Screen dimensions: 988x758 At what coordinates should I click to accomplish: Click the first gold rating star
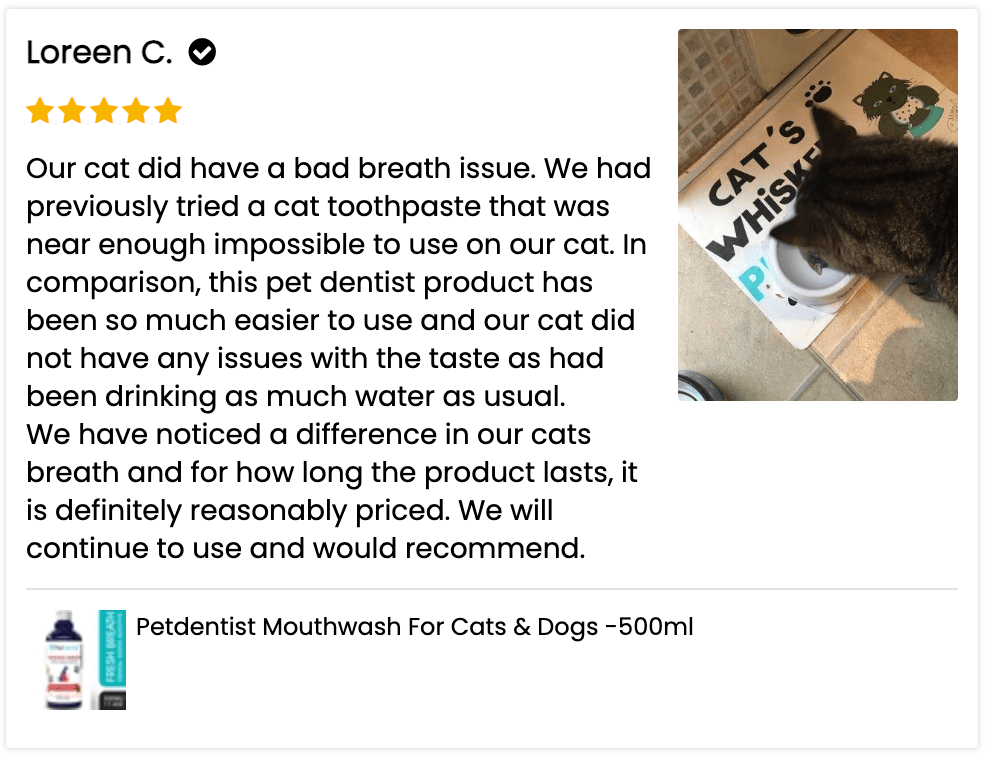(40, 110)
